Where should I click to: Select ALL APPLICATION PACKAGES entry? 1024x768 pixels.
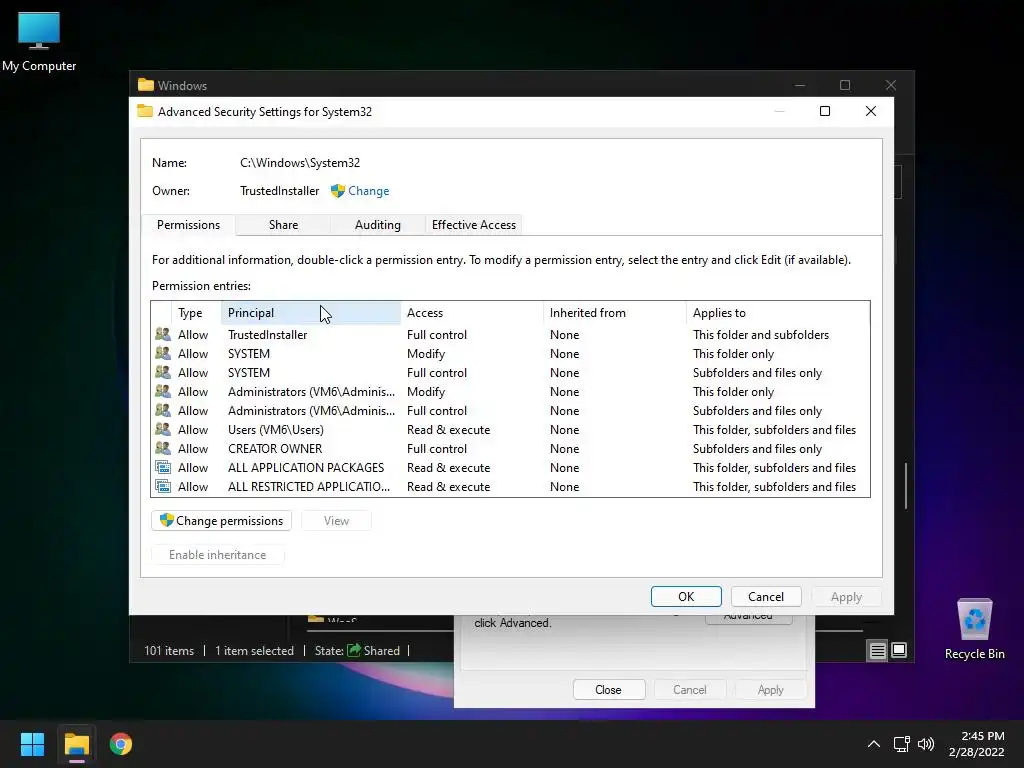pyautogui.click(x=510, y=468)
